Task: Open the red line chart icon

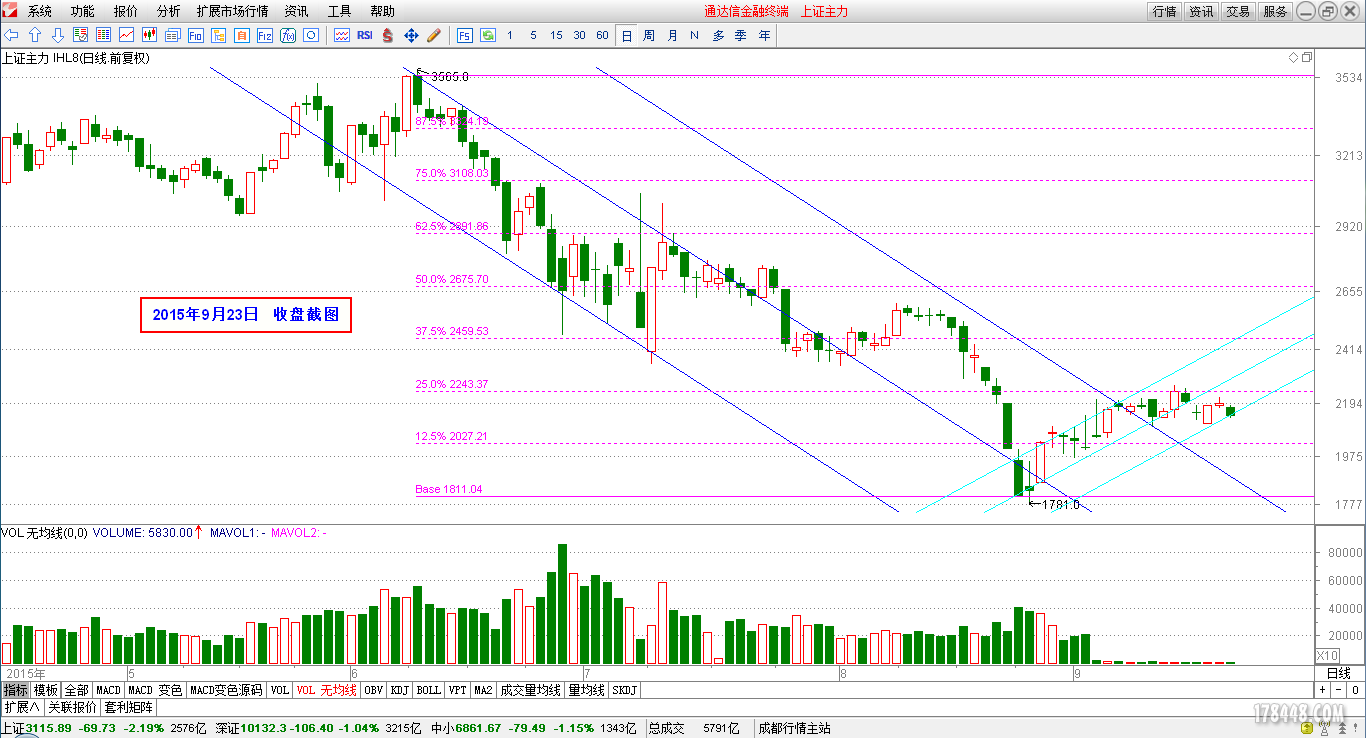Action: pyautogui.click(x=126, y=35)
